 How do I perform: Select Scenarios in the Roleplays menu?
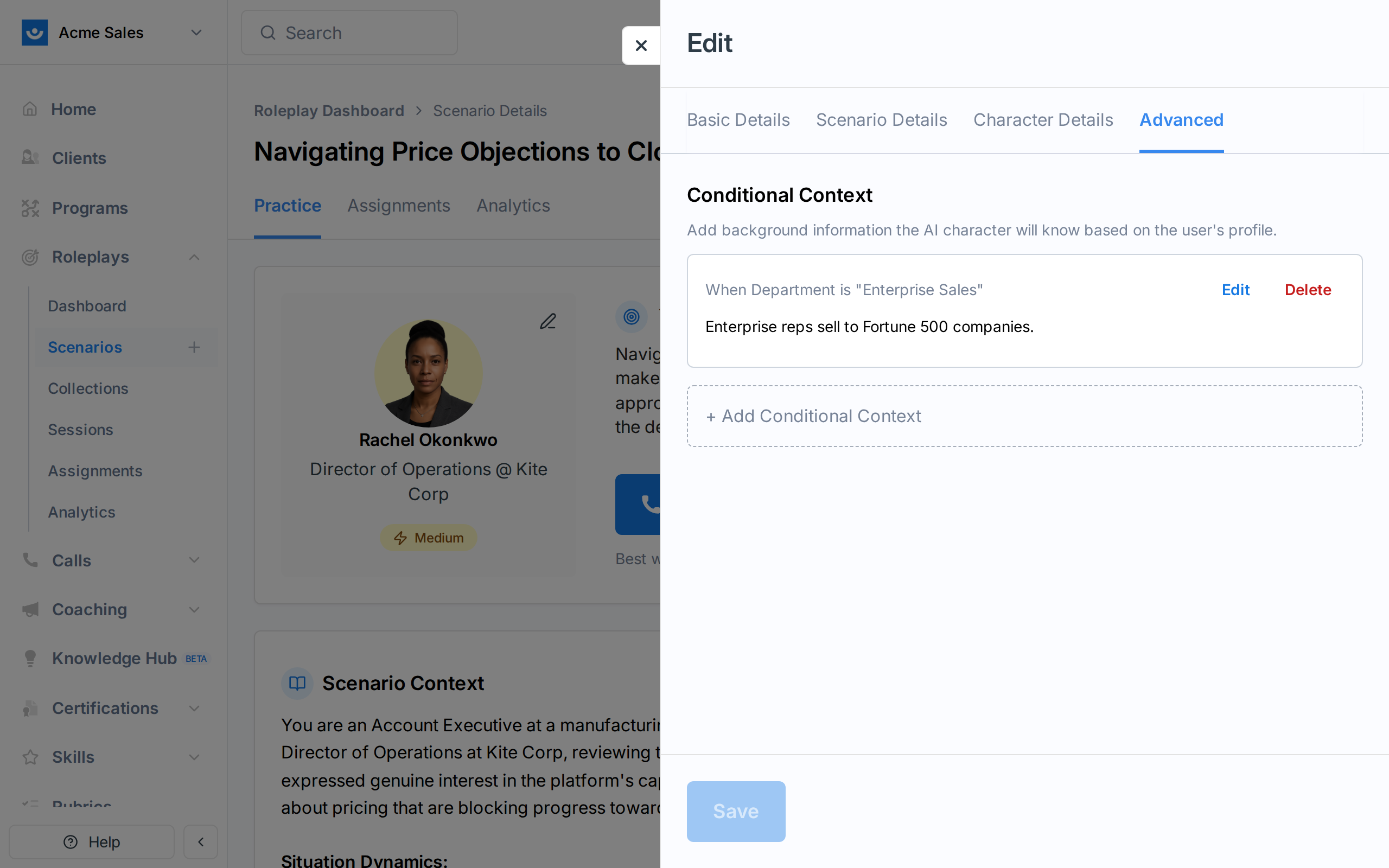pyautogui.click(x=85, y=347)
